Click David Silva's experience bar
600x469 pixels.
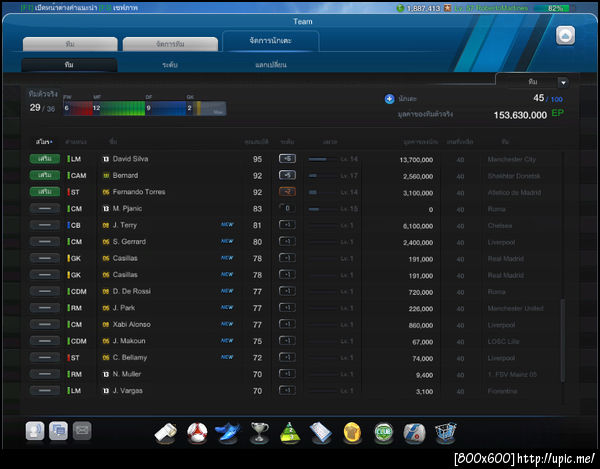pos(323,159)
